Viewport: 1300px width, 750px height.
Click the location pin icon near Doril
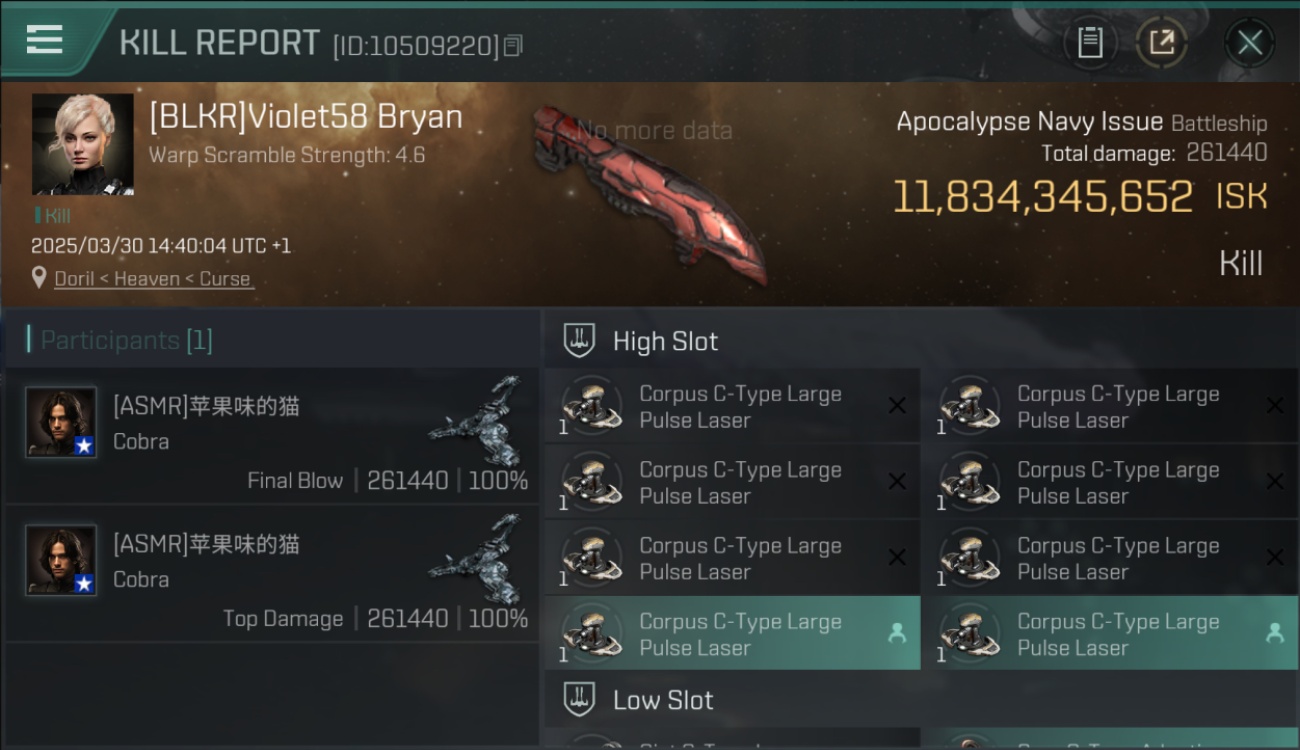click(39, 278)
